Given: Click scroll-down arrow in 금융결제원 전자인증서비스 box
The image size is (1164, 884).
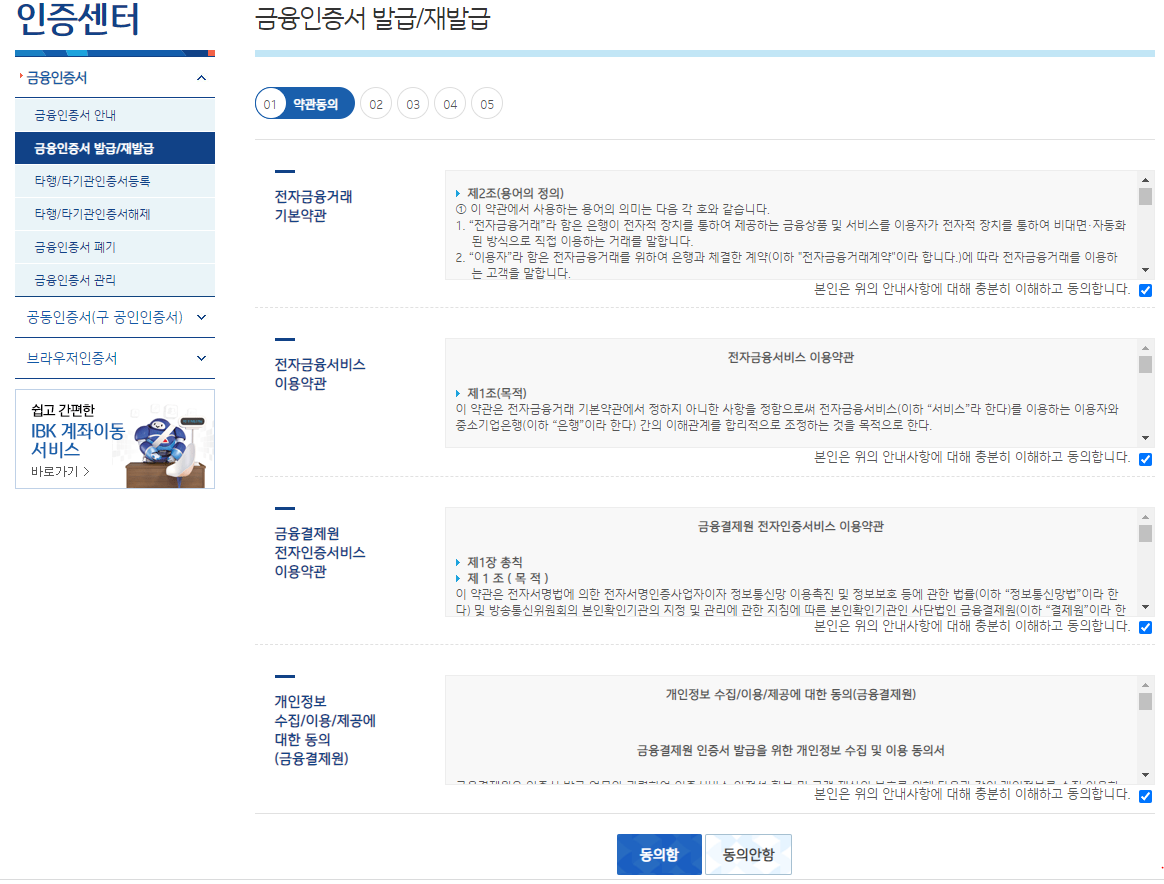Looking at the screenshot, I should pyautogui.click(x=1145, y=607).
